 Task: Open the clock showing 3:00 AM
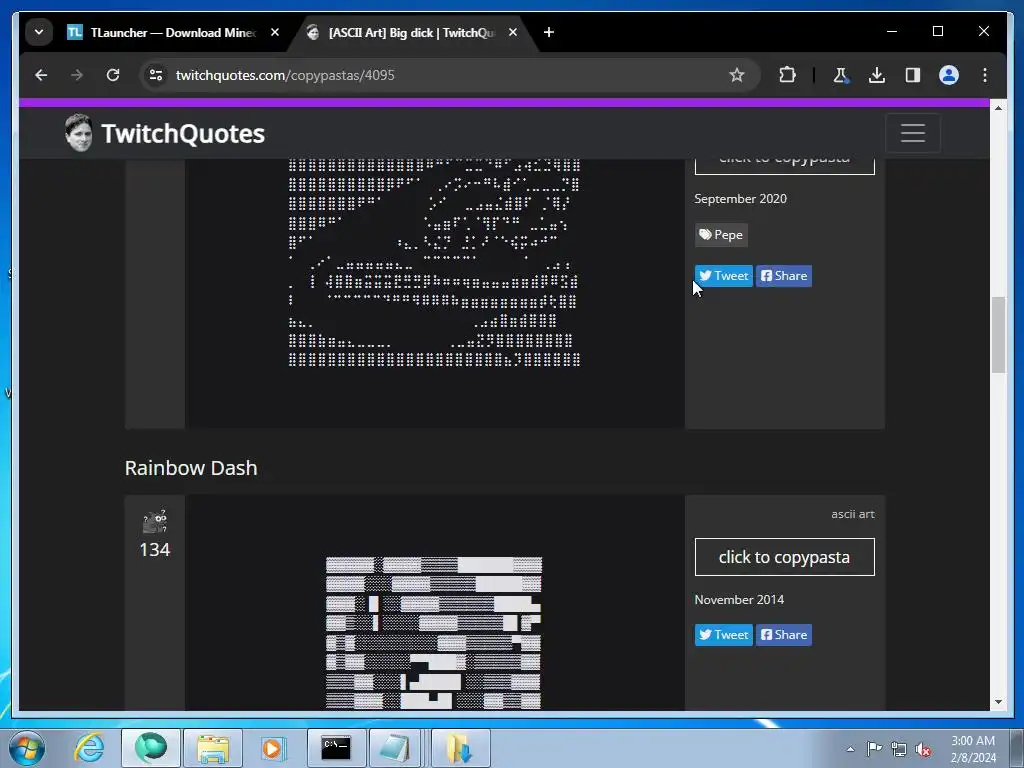coord(973,748)
